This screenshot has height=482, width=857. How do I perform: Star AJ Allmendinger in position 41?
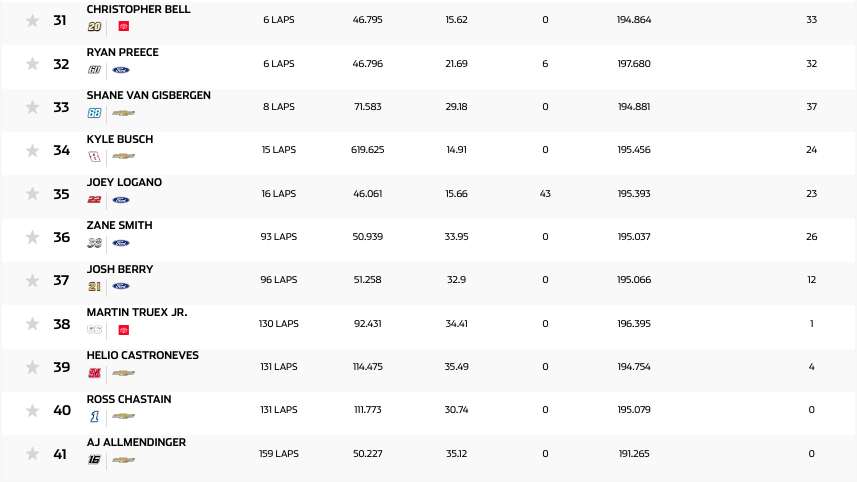[32, 454]
